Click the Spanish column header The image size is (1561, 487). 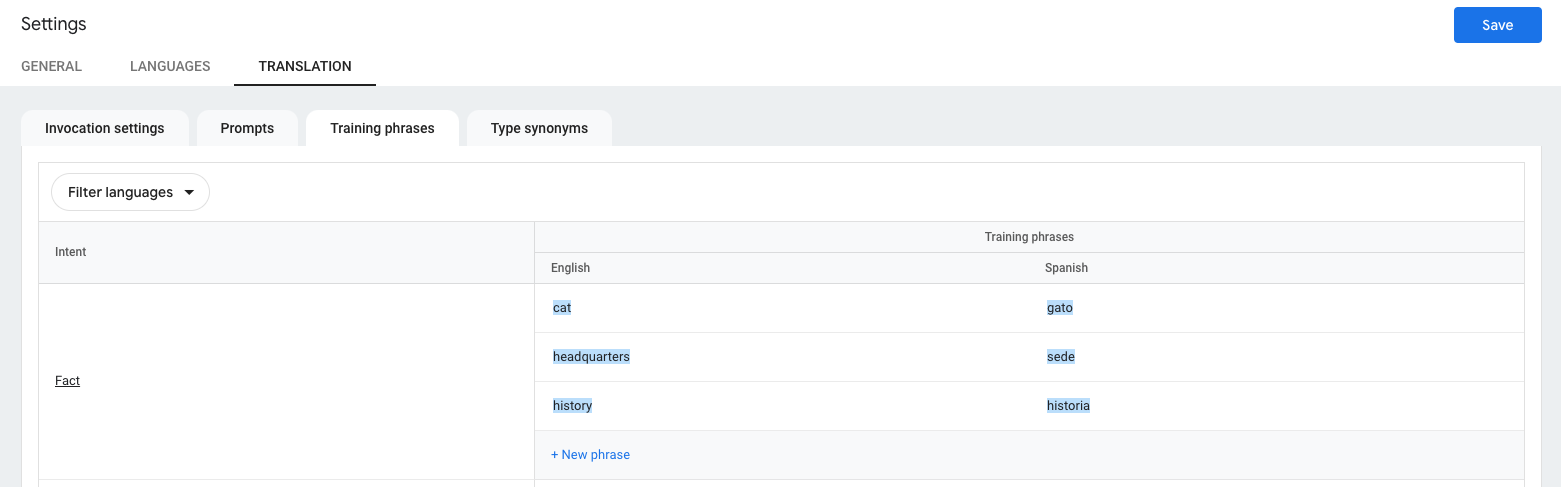(1066, 268)
